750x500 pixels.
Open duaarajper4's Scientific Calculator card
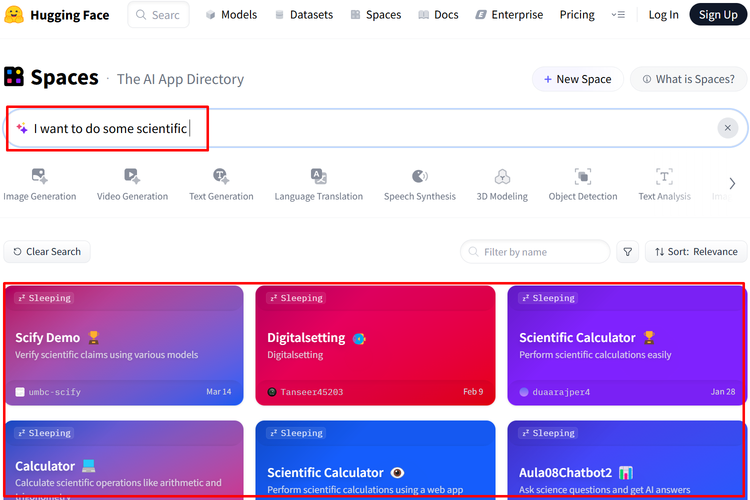(627, 345)
